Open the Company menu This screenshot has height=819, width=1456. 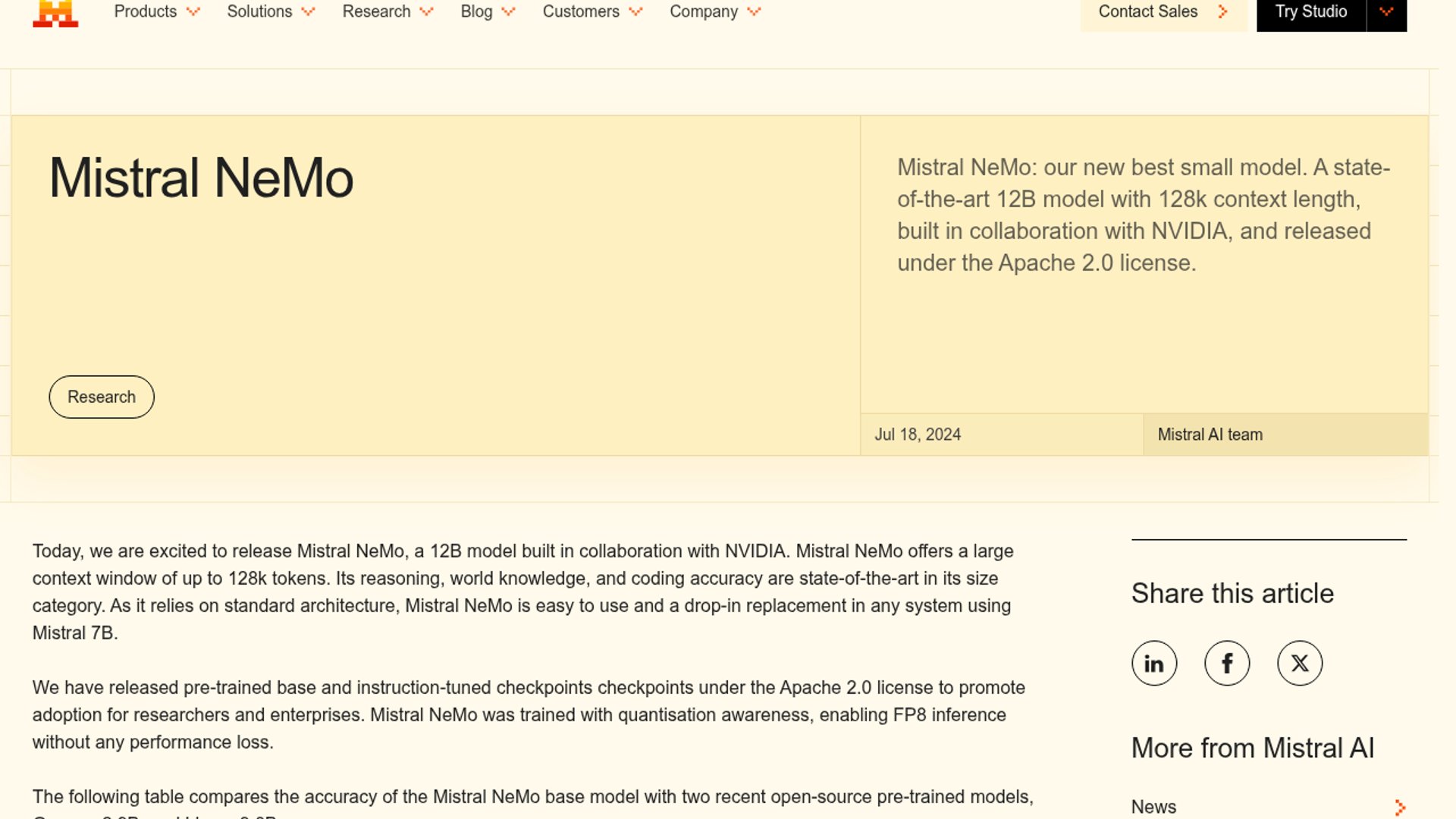[703, 11]
